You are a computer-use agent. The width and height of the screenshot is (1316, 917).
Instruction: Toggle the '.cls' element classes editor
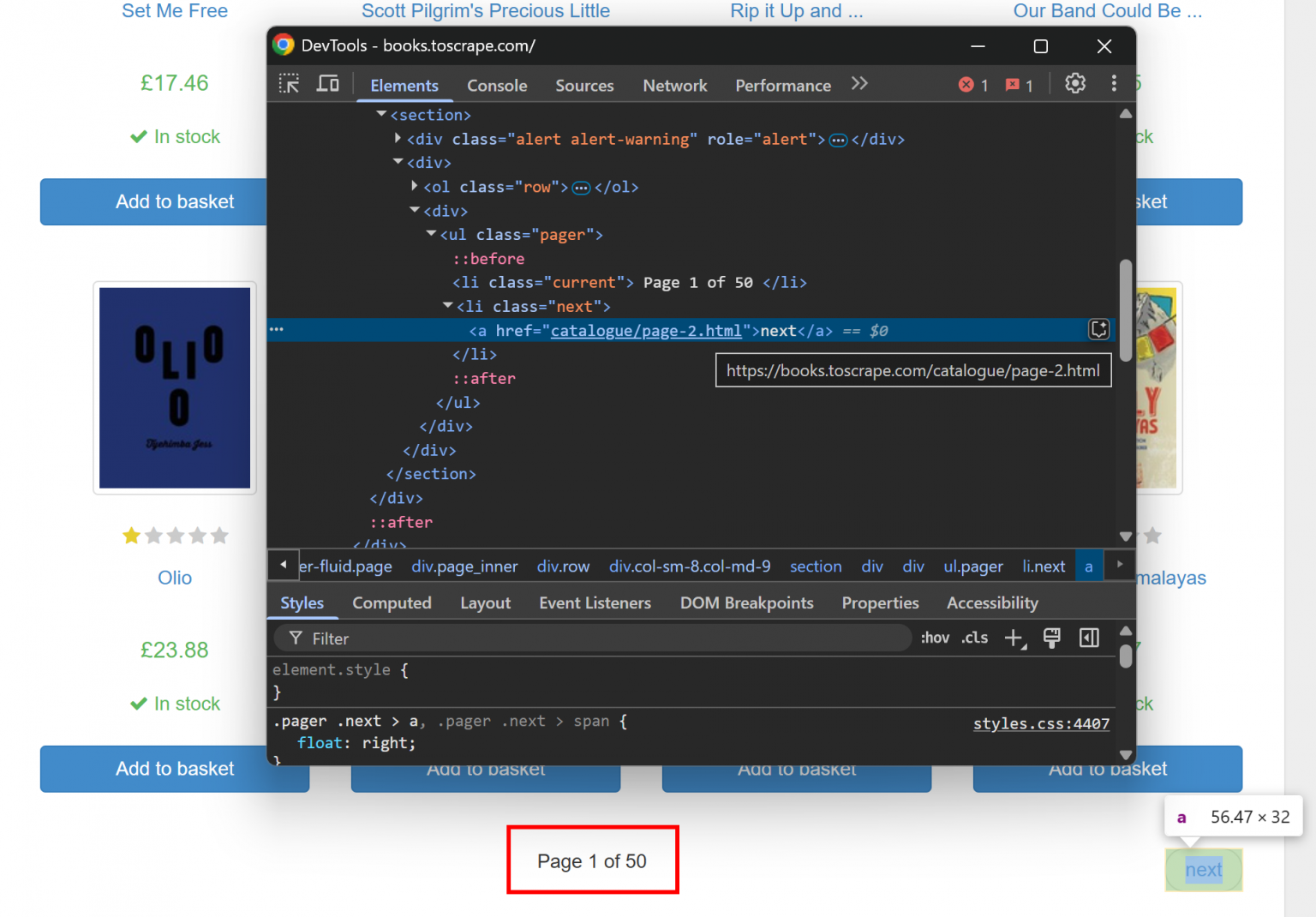pyautogui.click(x=974, y=638)
